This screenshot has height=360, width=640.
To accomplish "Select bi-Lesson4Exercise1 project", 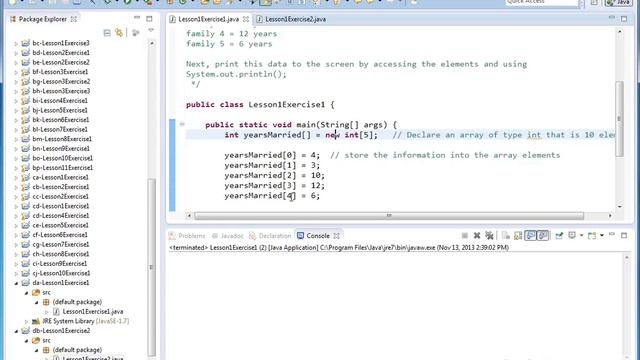I will click(60, 100).
